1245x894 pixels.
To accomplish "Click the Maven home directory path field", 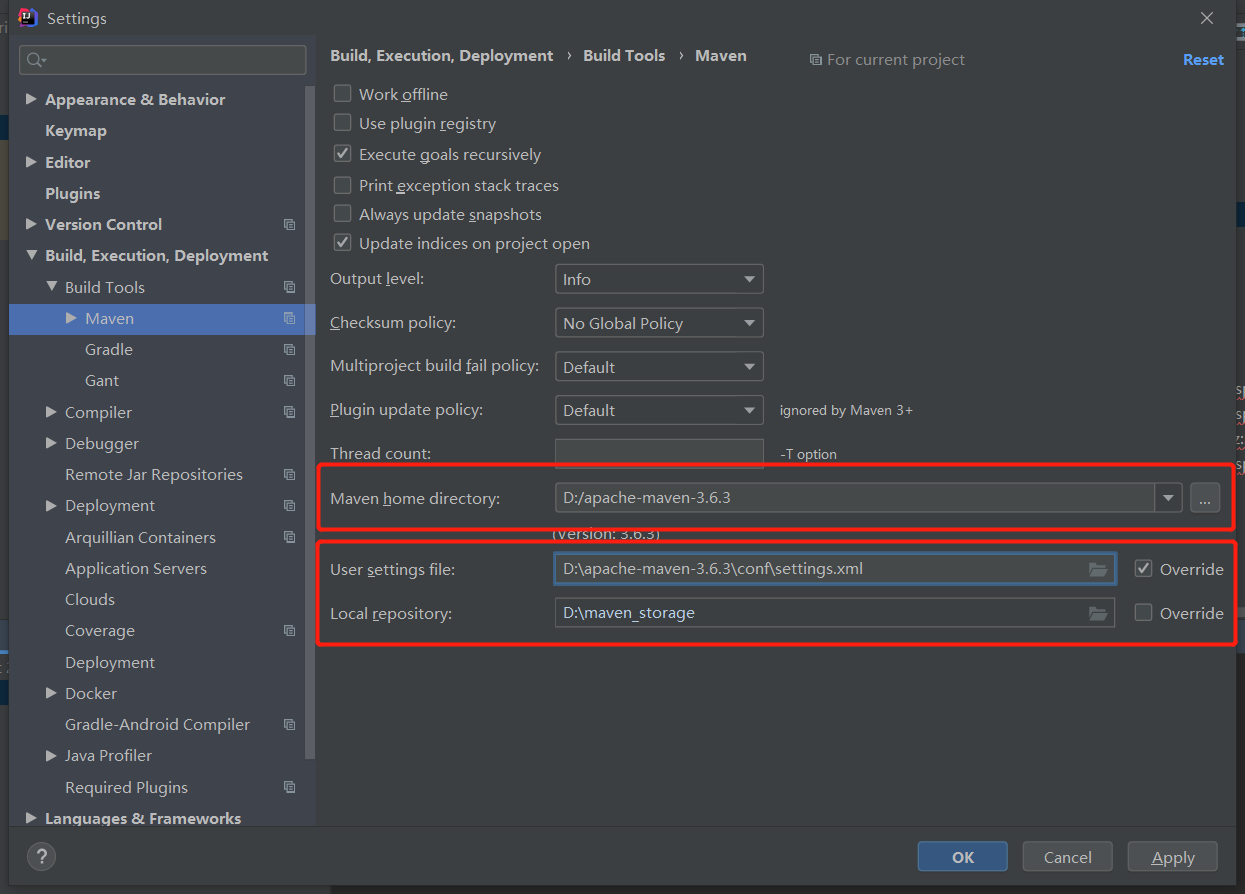I will pyautogui.click(x=855, y=497).
